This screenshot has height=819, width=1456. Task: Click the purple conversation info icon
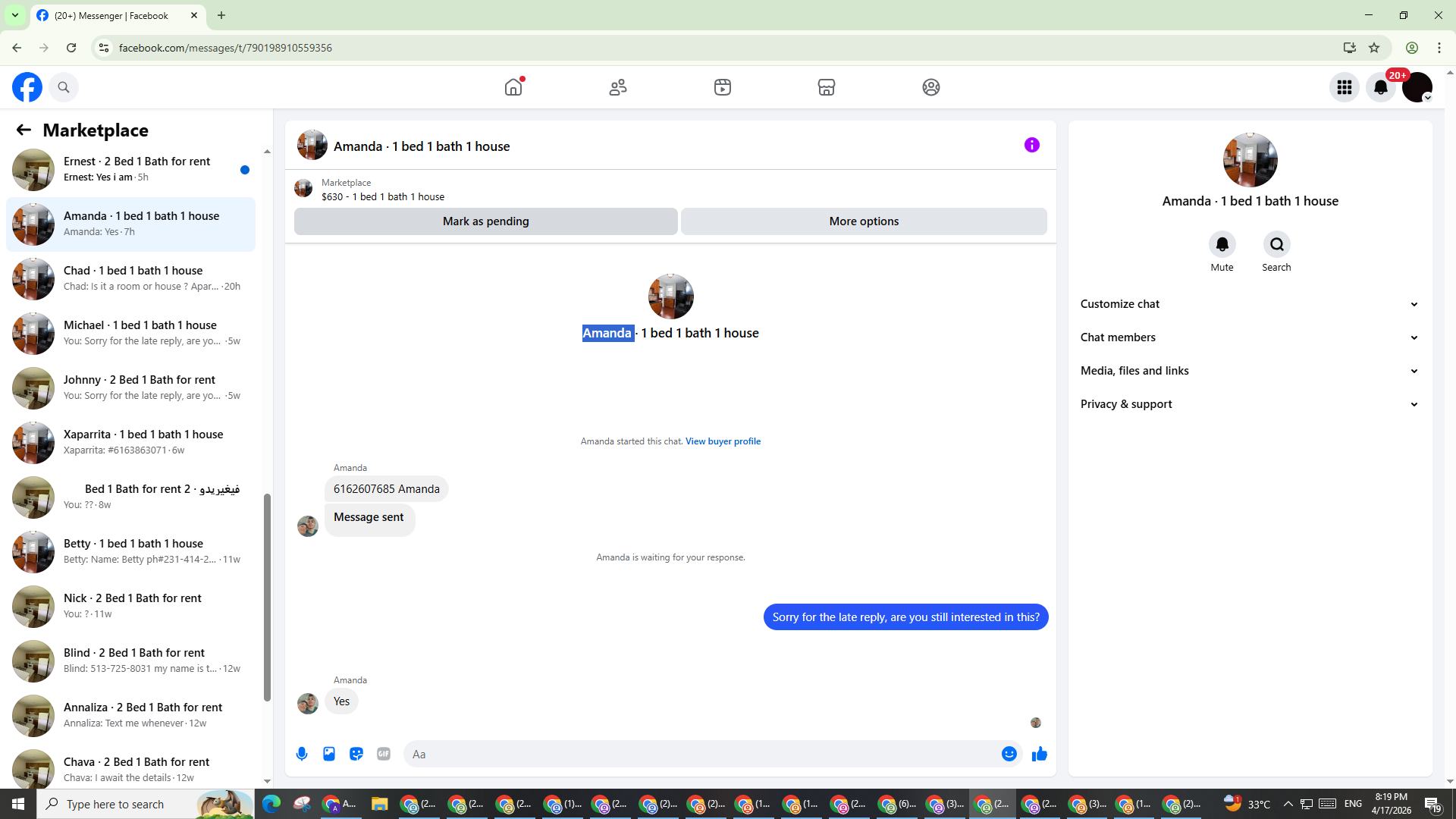(1031, 145)
